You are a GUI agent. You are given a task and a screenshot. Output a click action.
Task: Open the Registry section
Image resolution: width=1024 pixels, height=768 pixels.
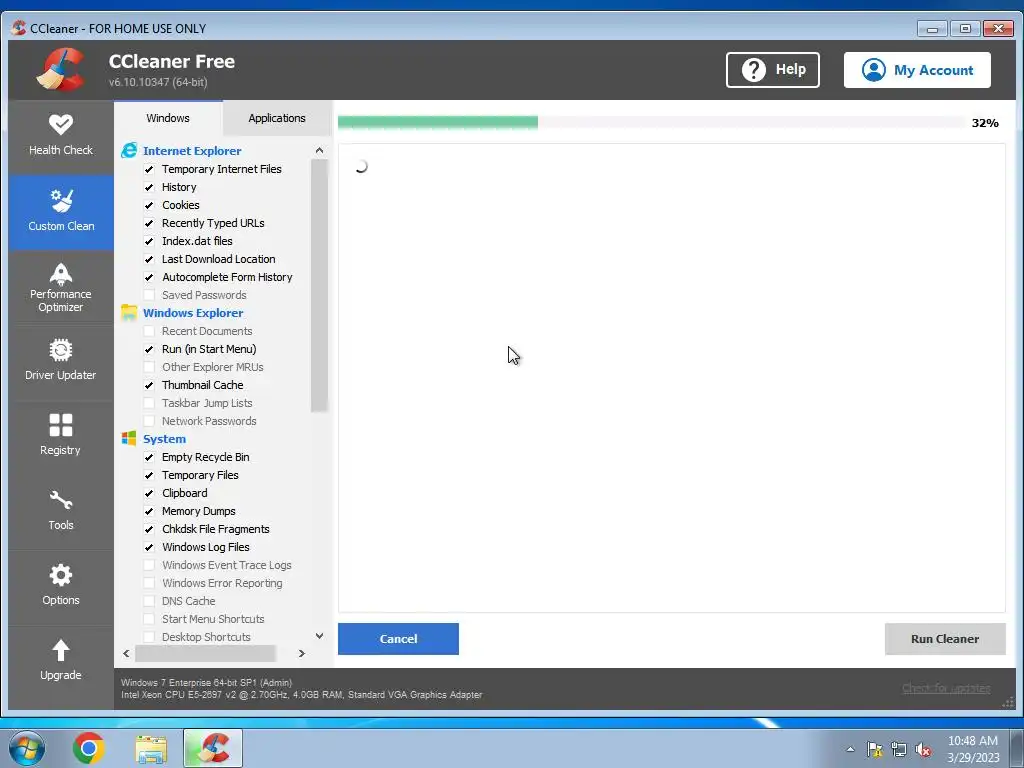coord(61,437)
